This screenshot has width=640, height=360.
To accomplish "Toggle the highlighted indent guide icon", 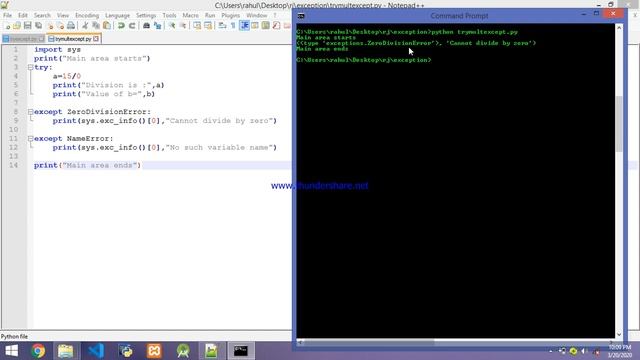I will point(244,26).
